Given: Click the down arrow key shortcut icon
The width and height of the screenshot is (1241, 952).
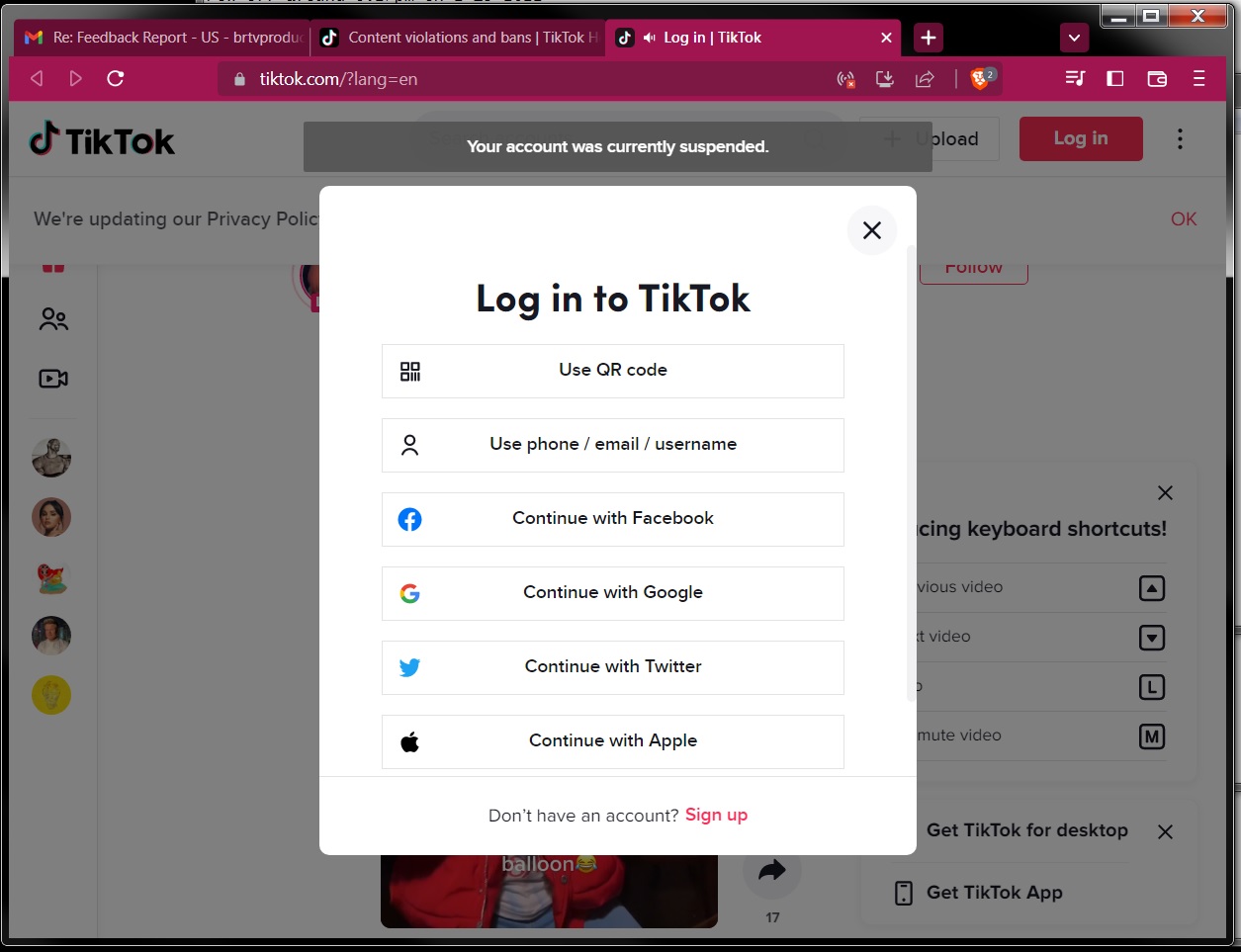Looking at the screenshot, I should (1152, 638).
